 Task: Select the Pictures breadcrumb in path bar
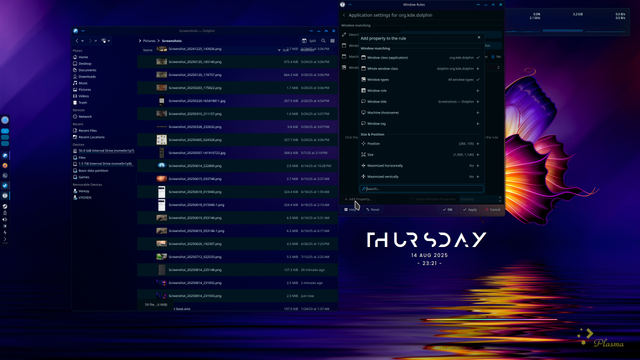point(149,41)
